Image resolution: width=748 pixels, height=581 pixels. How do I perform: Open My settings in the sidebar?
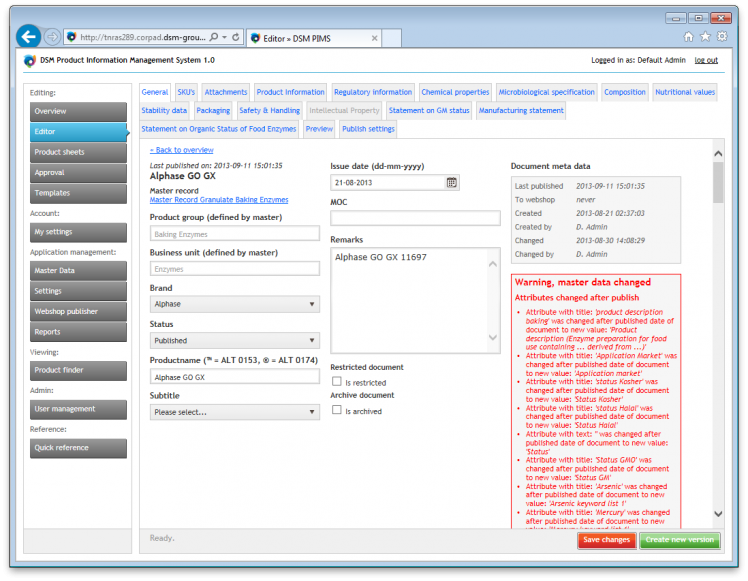click(78, 232)
